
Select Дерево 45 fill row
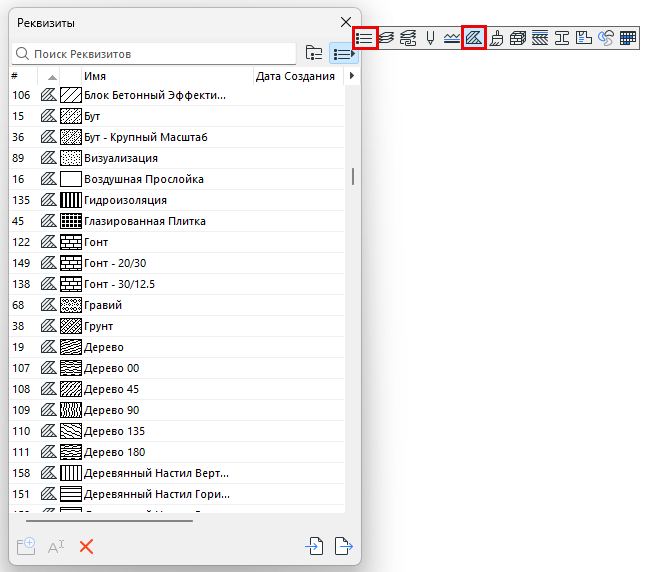pyautogui.click(x=177, y=389)
